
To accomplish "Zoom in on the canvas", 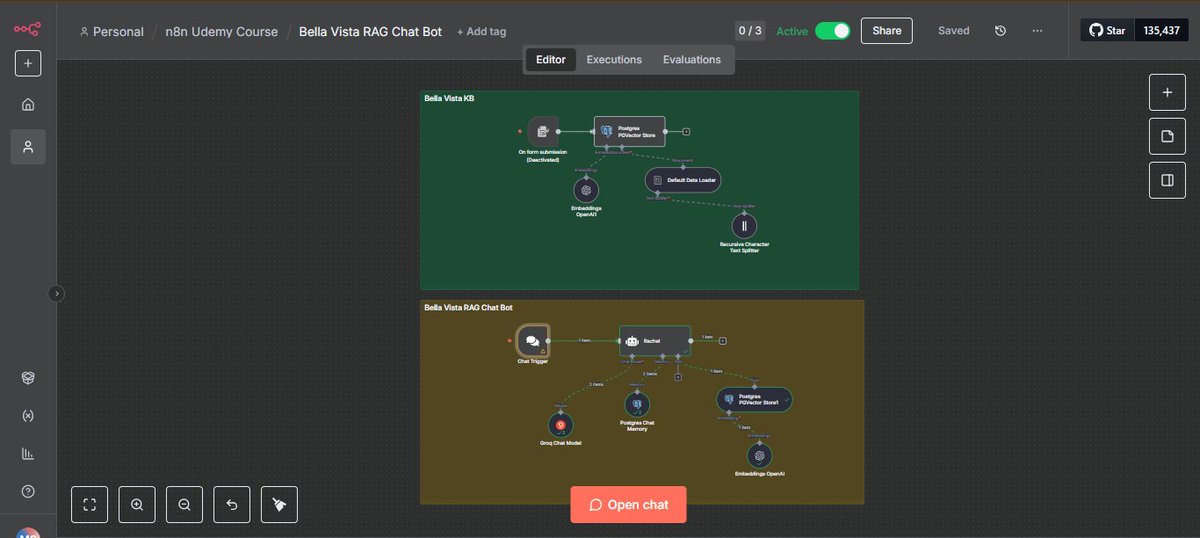I will pyautogui.click(x=137, y=505).
